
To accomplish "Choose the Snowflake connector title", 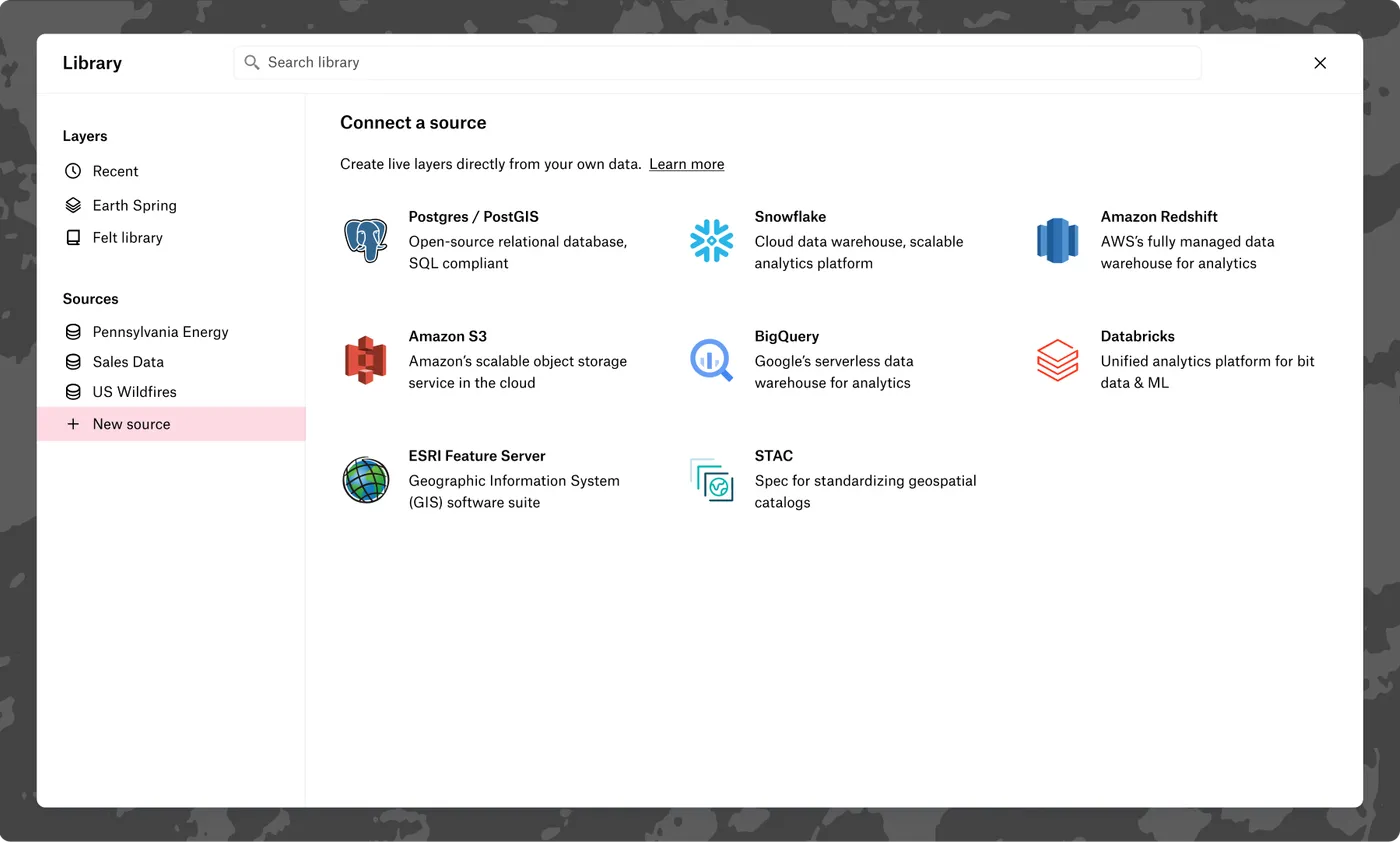I will 790,216.
